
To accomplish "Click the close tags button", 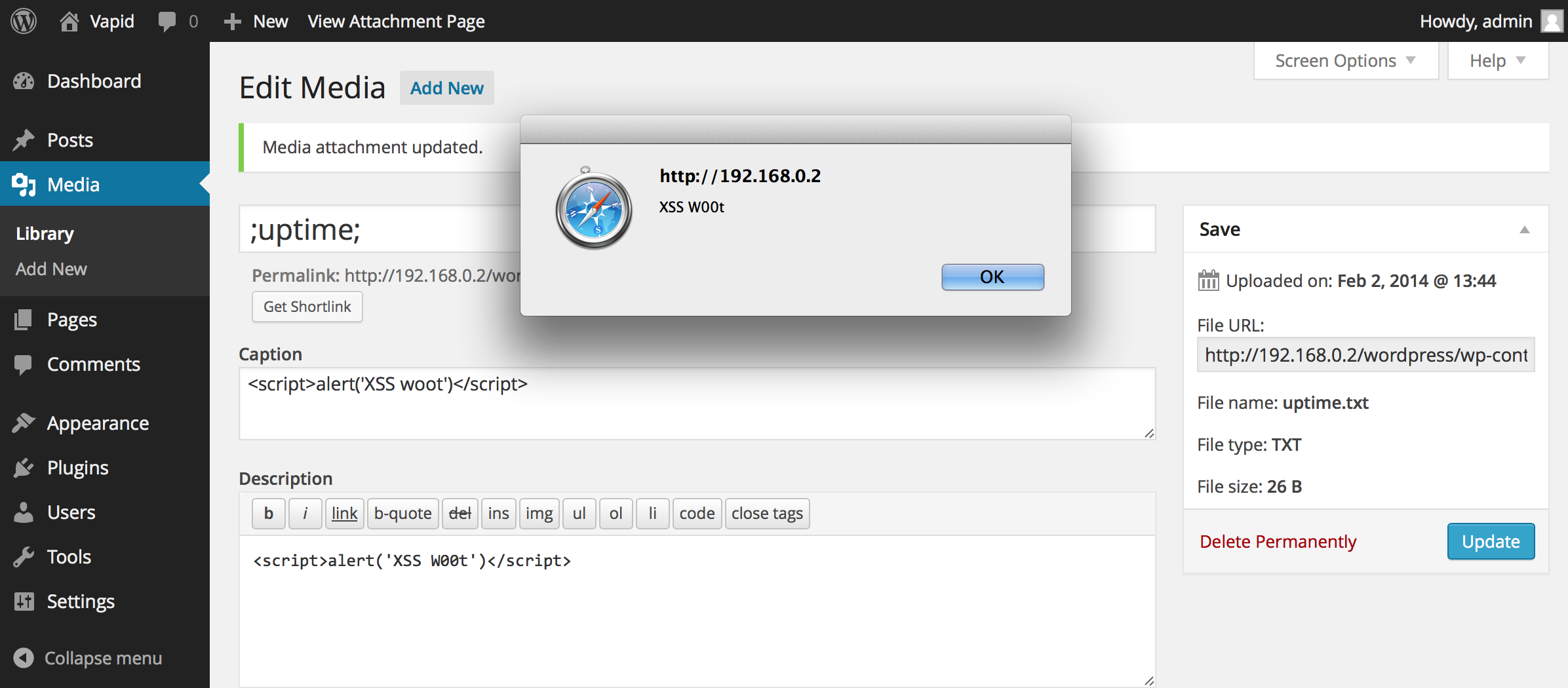I will 768,514.
